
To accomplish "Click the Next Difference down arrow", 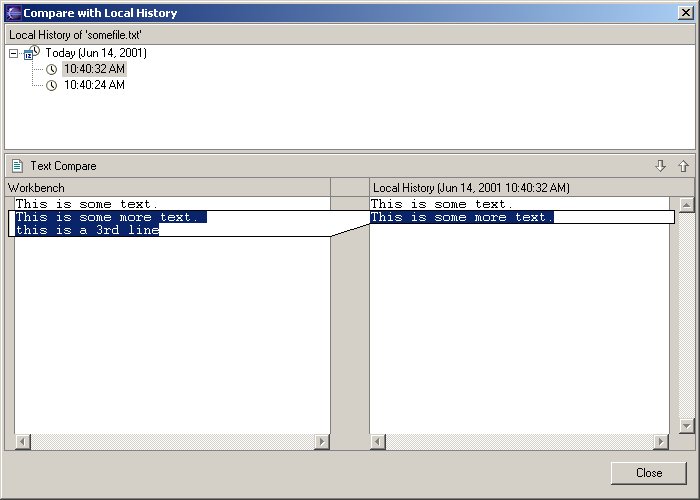I will pyautogui.click(x=660, y=166).
